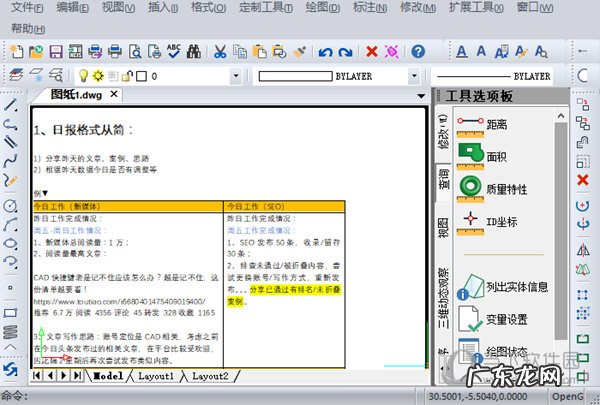Jump to last layout tab arrow
Screen dimensions: 600x405
[x=77, y=375]
